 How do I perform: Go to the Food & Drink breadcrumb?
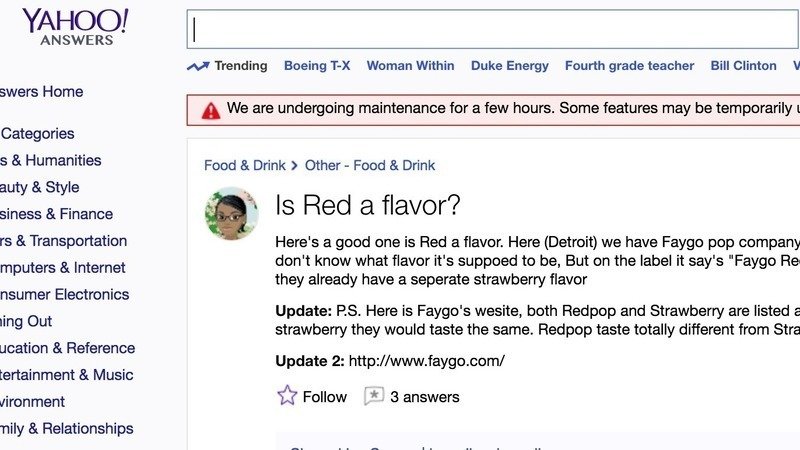point(245,165)
